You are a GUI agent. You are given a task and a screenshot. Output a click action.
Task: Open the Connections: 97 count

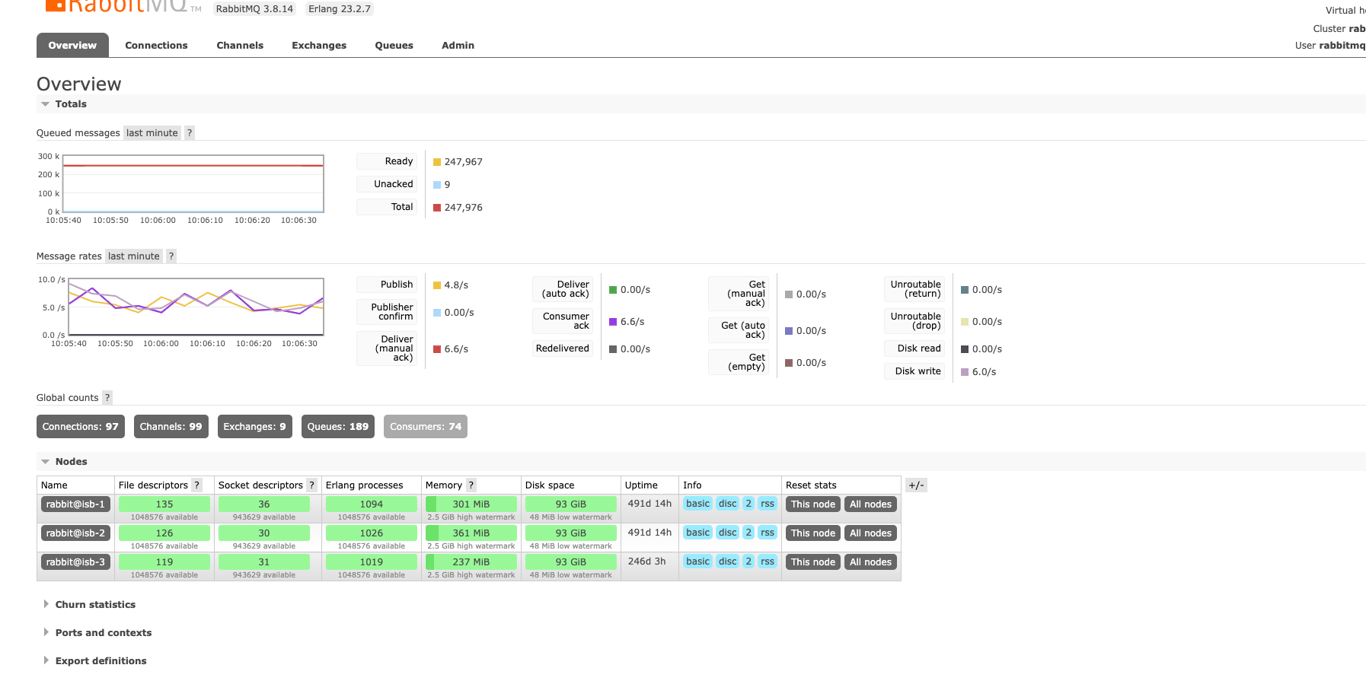pyautogui.click(x=80, y=427)
